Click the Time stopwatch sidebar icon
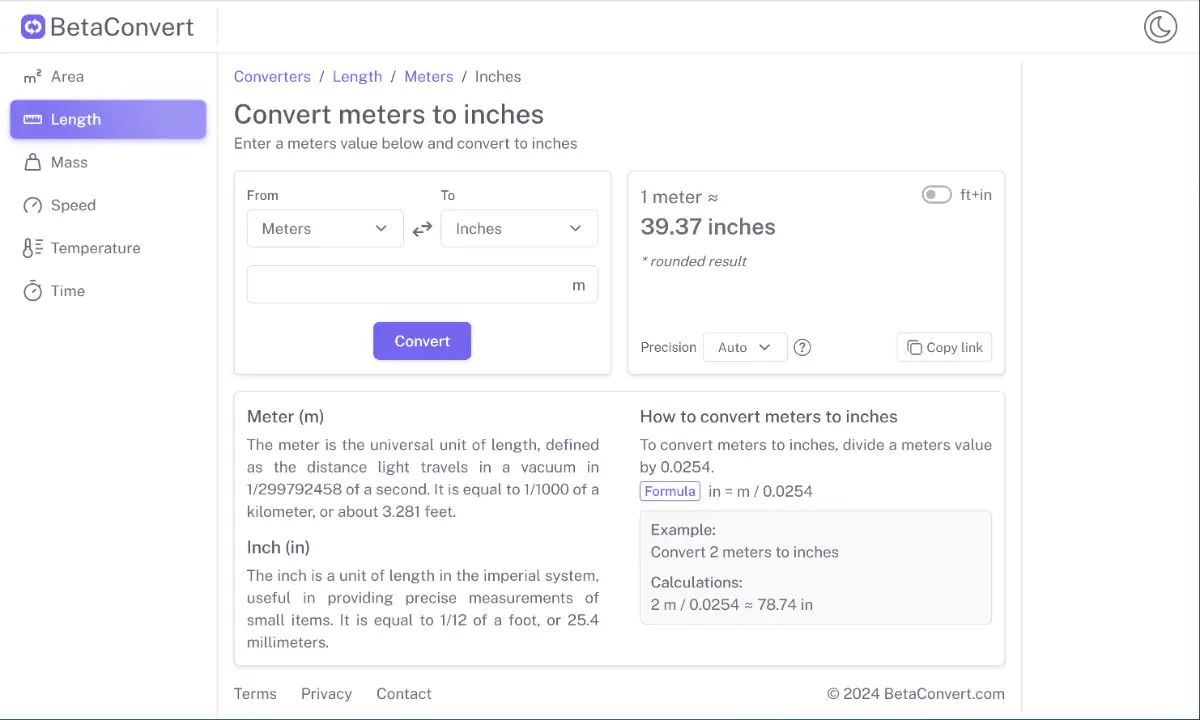 (x=33, y=292)
